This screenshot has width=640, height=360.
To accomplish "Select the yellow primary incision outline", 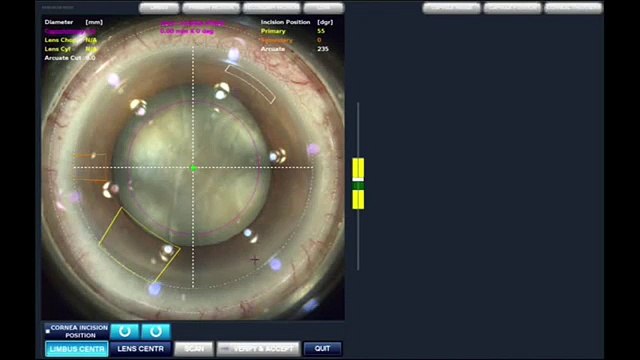I will pyautogui.click(x=139, y=245).
